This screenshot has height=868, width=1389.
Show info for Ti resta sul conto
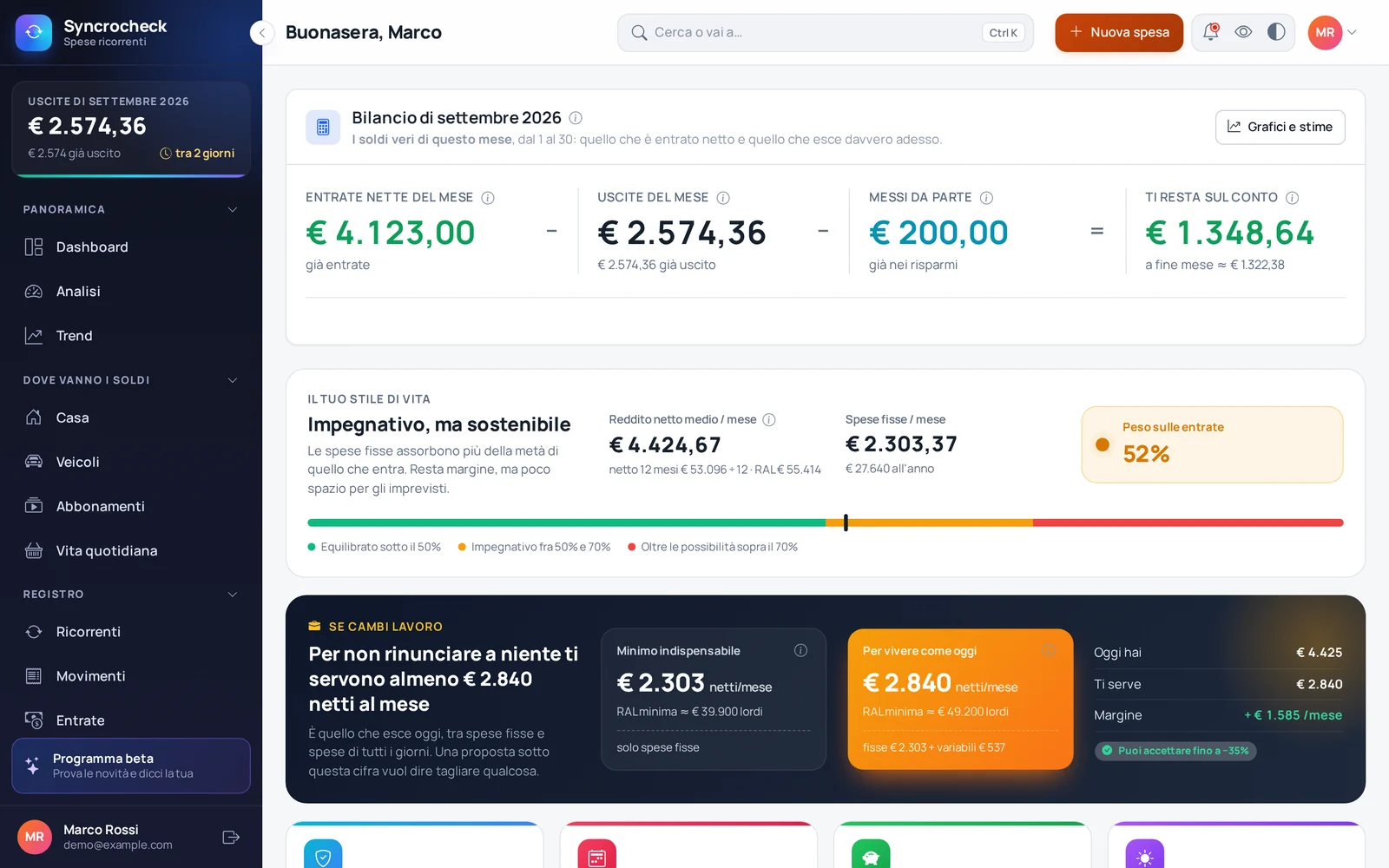click(1292, 198)
